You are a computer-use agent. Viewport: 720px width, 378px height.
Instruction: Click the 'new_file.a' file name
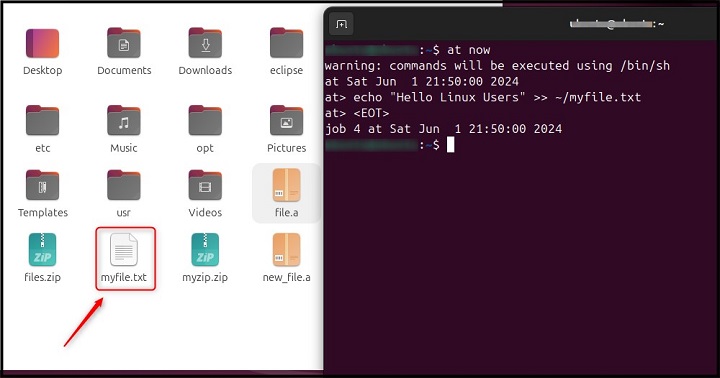point(287,277)
